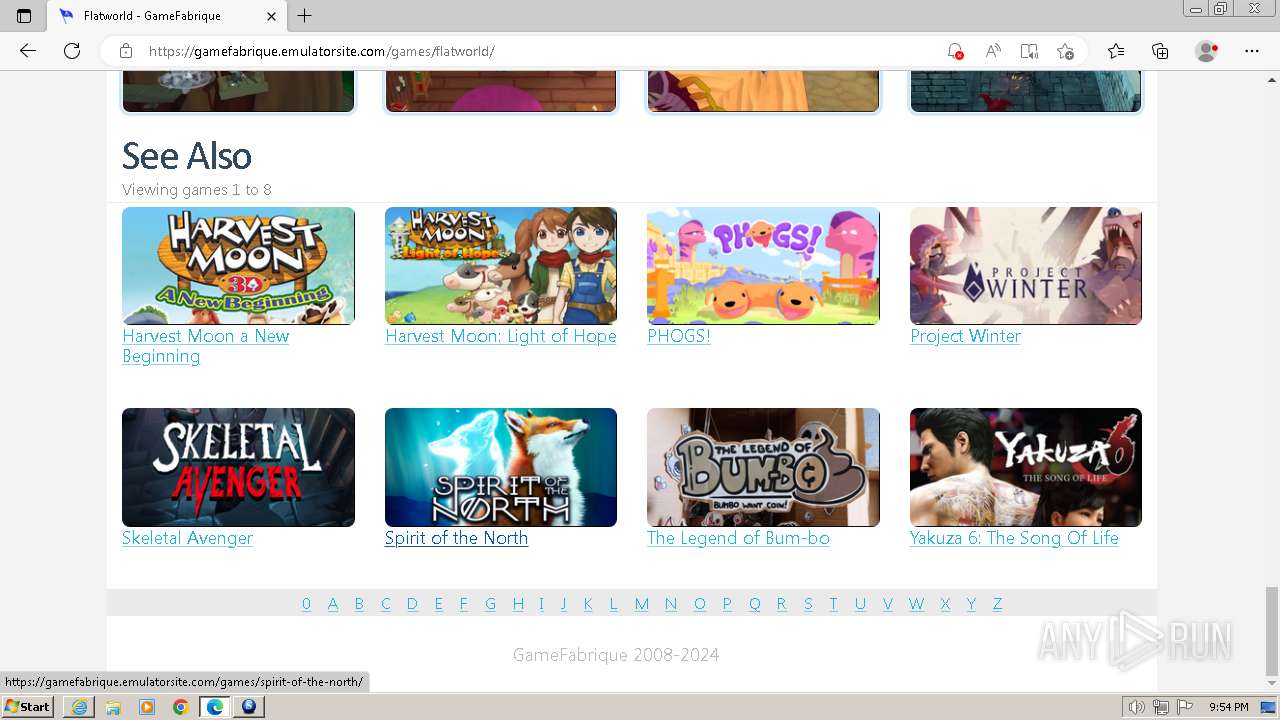The height and width of the screenshot is (720, 1280).
Task: Click the network tray icon
Action: pos(1161,707)
